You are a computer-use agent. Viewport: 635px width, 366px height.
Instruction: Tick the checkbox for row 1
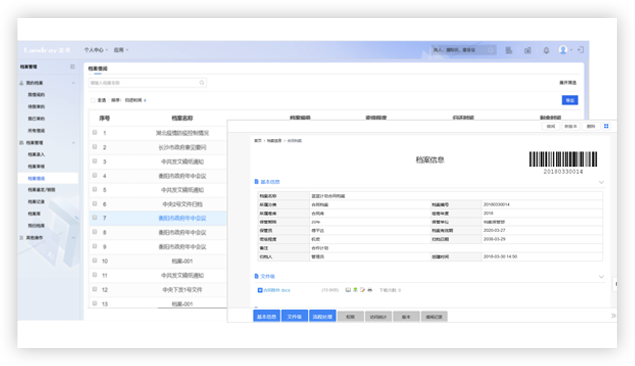pyautogui.click(x=95, y=132)
